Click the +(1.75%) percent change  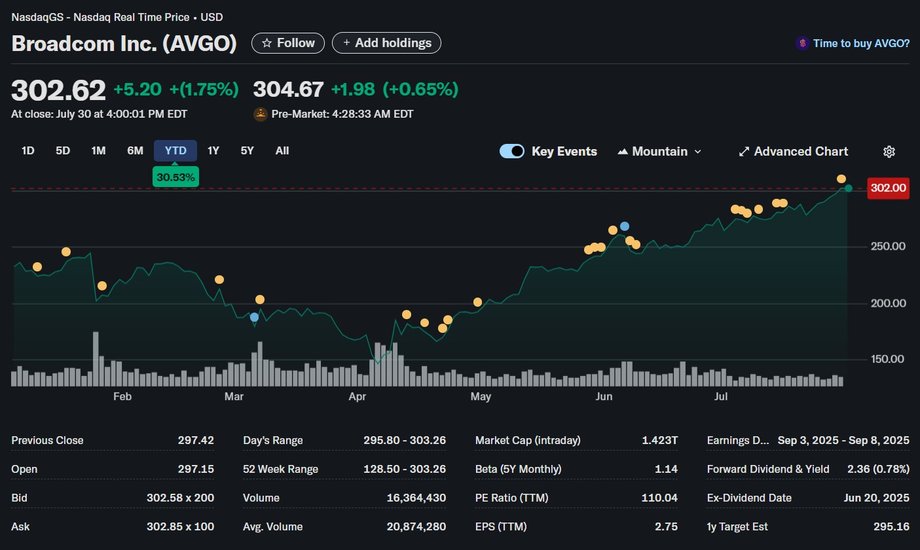(x=204, y=89)
